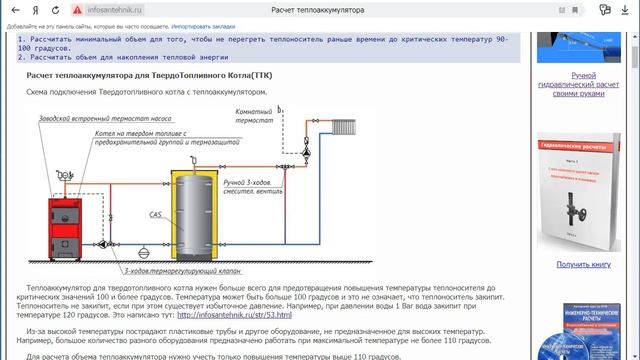Open the link http://infosantehnik.ru/str/53.html
The width and height of the screenshot is (640, 360).
click(234, 315)
